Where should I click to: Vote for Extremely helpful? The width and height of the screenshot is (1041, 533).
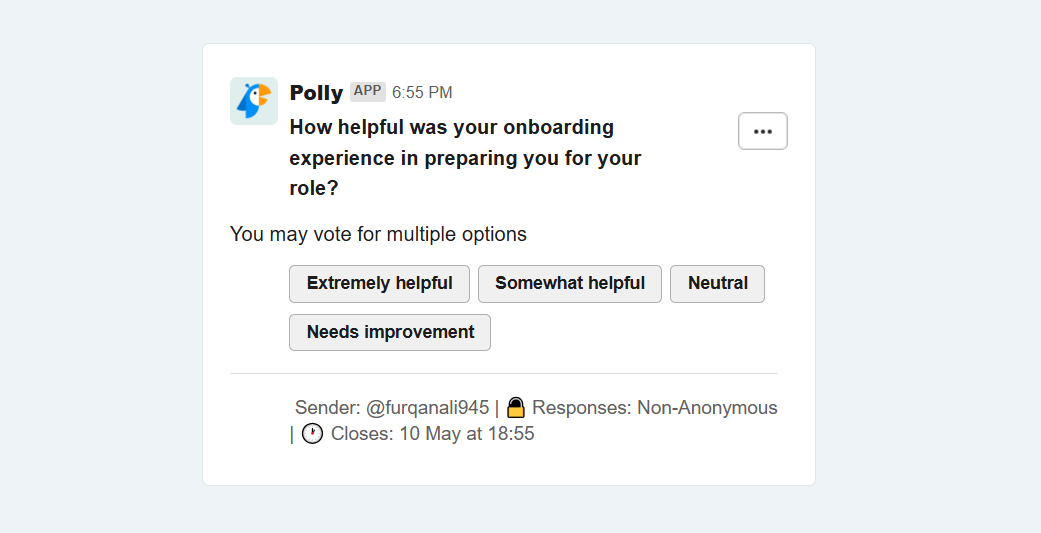click(379, 283)
